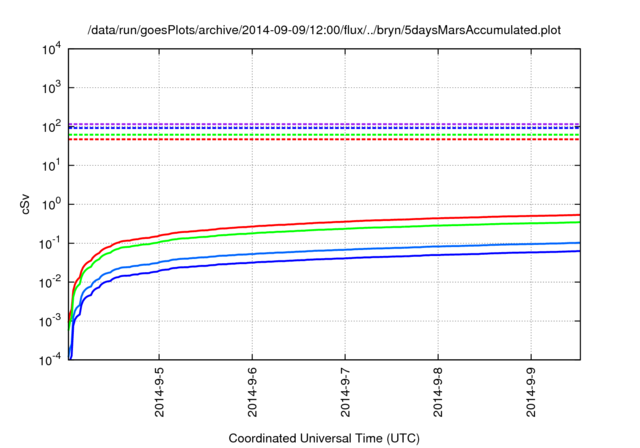Screen dimensions: 640x448
Task: Click the solid green accumulated dose curve
Action: pyautogui.click(x=345, y=228)
